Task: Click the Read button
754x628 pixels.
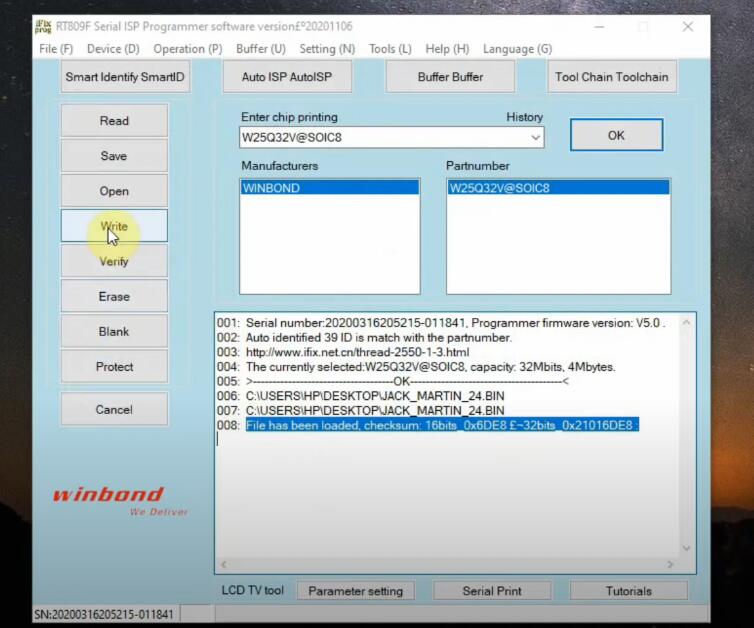Action: point(114,121)
